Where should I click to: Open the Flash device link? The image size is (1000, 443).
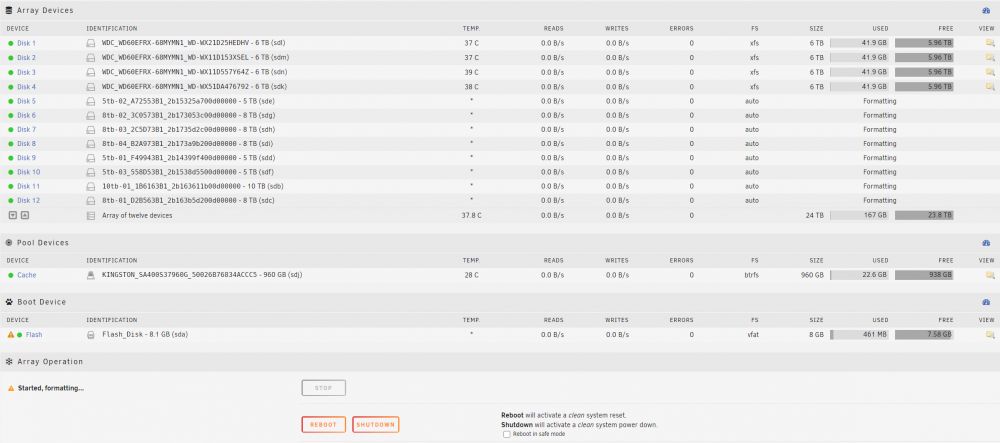(x=34, y=335)
